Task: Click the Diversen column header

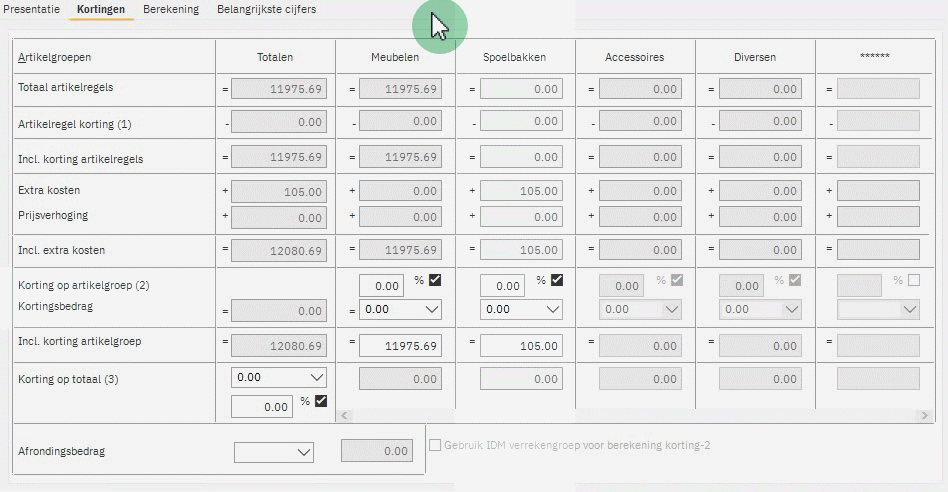Action: 755,57
